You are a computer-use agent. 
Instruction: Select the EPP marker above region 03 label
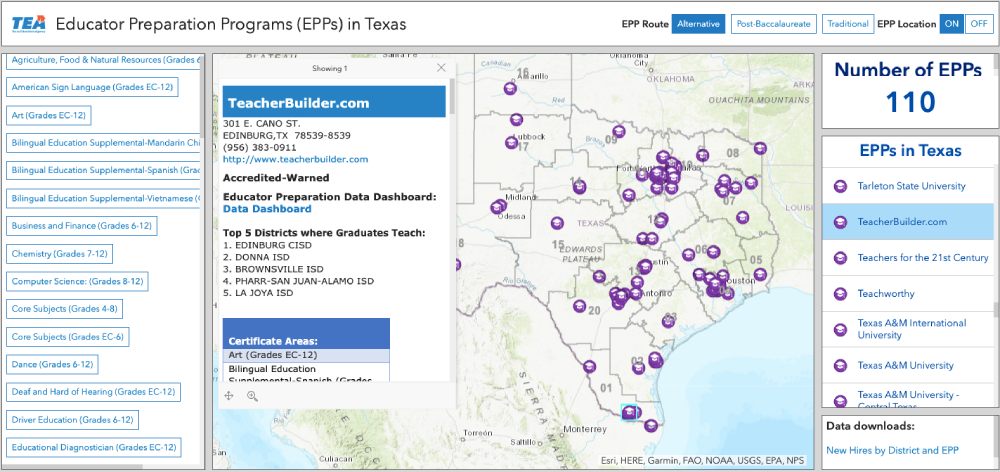pos(668,321)
